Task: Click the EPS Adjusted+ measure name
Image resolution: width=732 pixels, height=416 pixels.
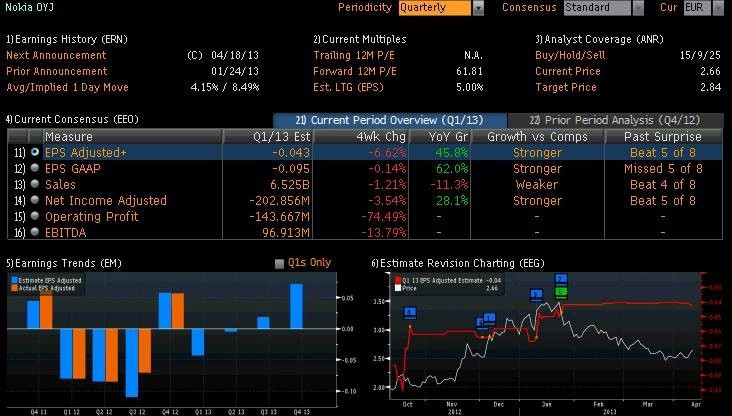Action: tap(85, 153)
